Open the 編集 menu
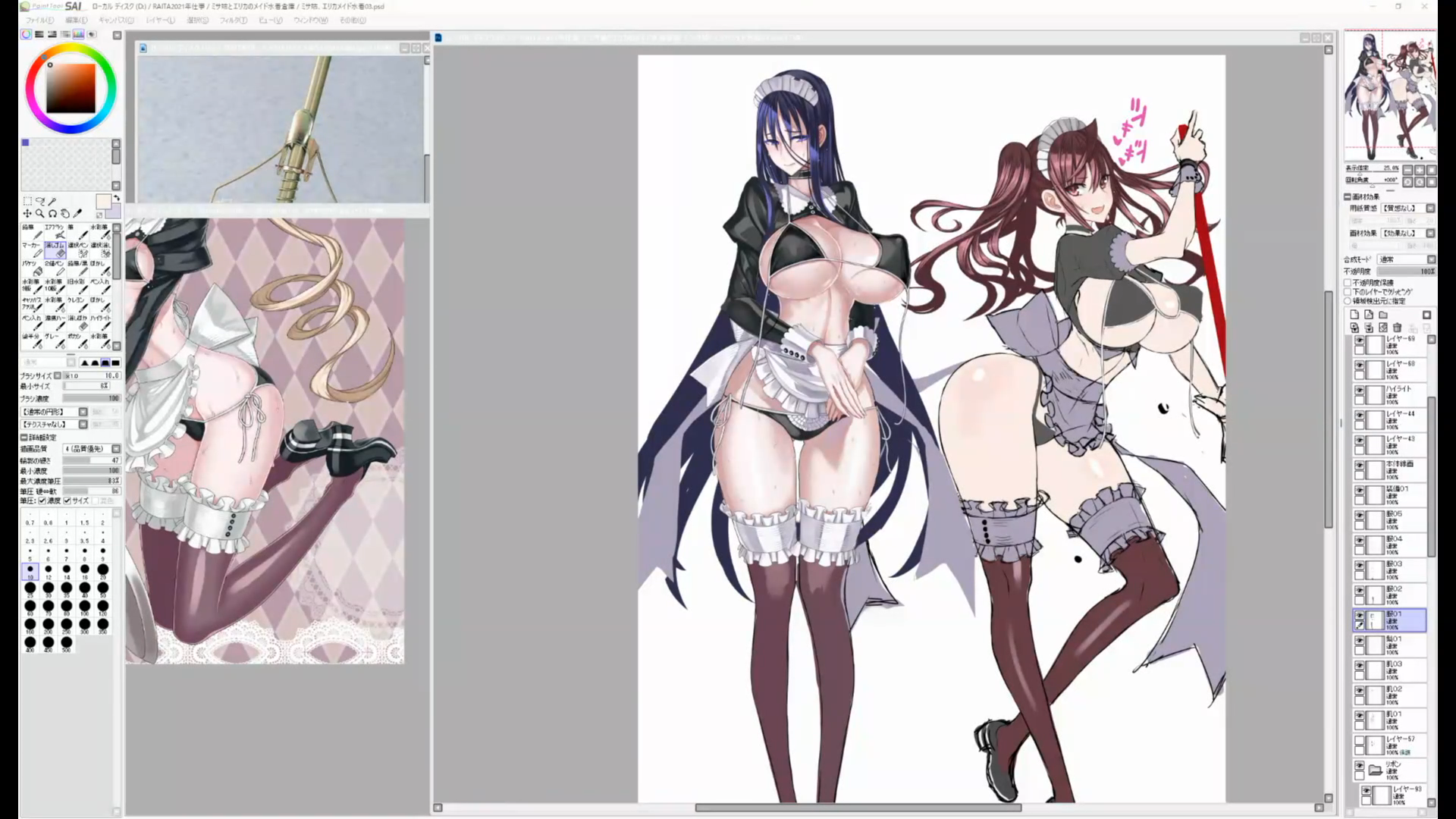The height and width of the screenshot is (819, 1456). click(76, 20)
